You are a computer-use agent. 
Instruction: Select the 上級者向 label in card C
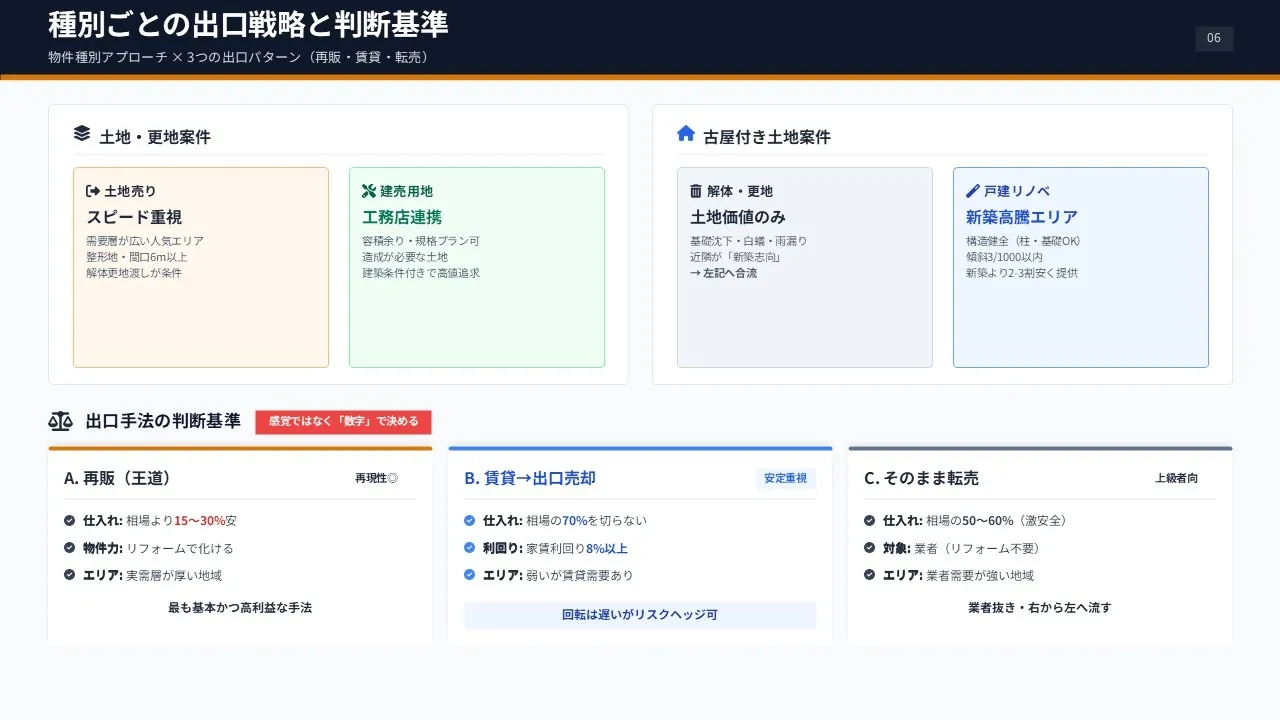point(1176,479)
